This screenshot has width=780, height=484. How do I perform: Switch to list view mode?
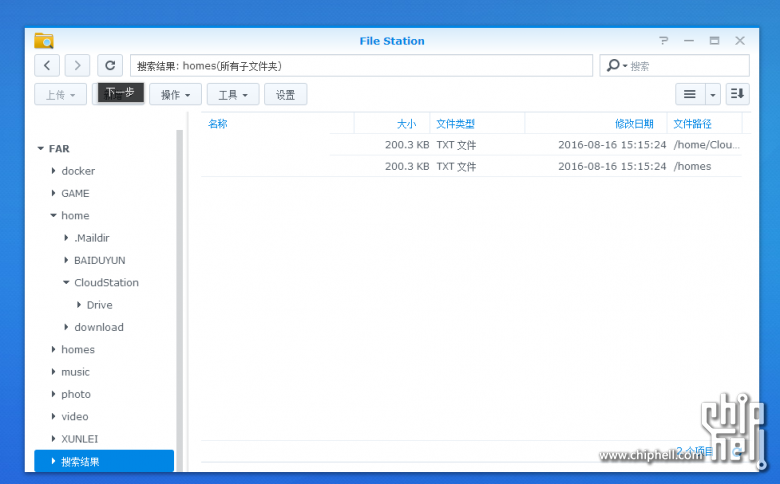690,94
